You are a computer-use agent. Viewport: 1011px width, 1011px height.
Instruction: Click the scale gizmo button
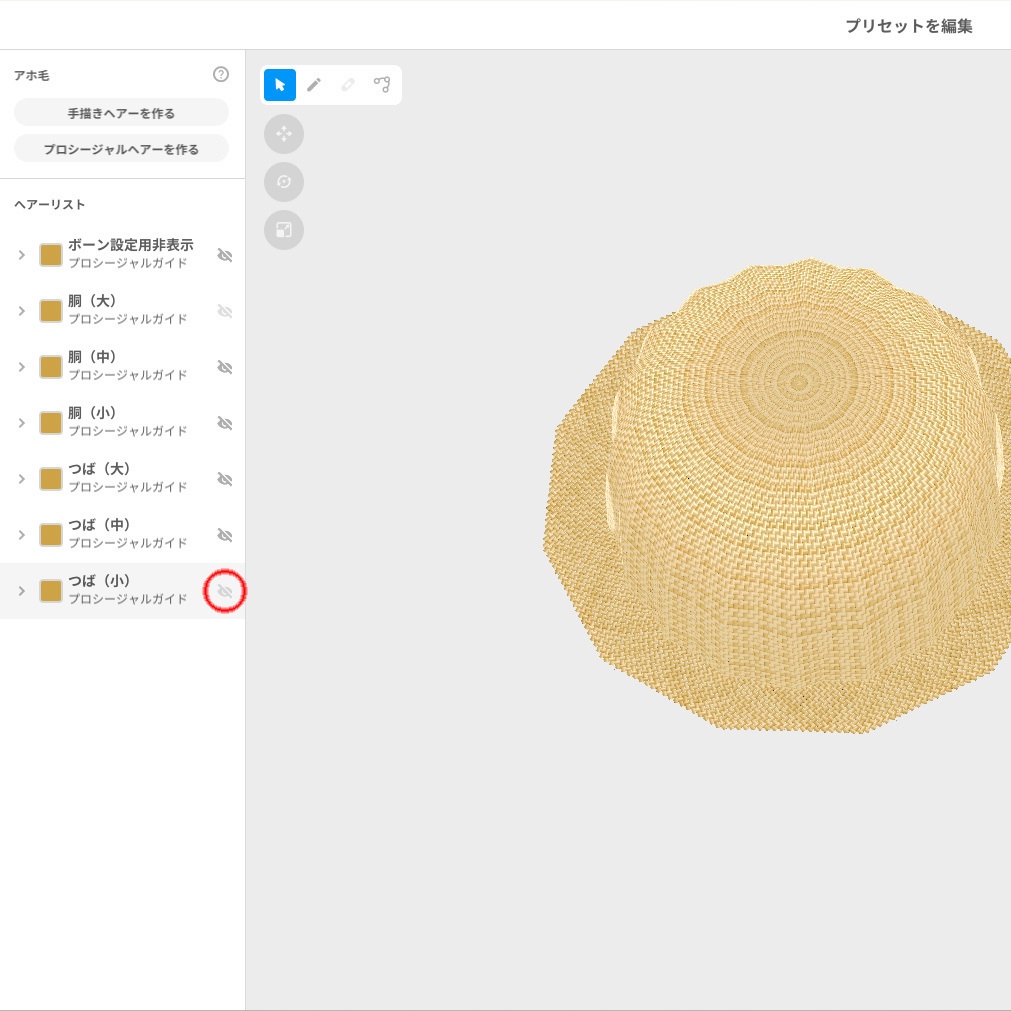(x=284, y=230)
